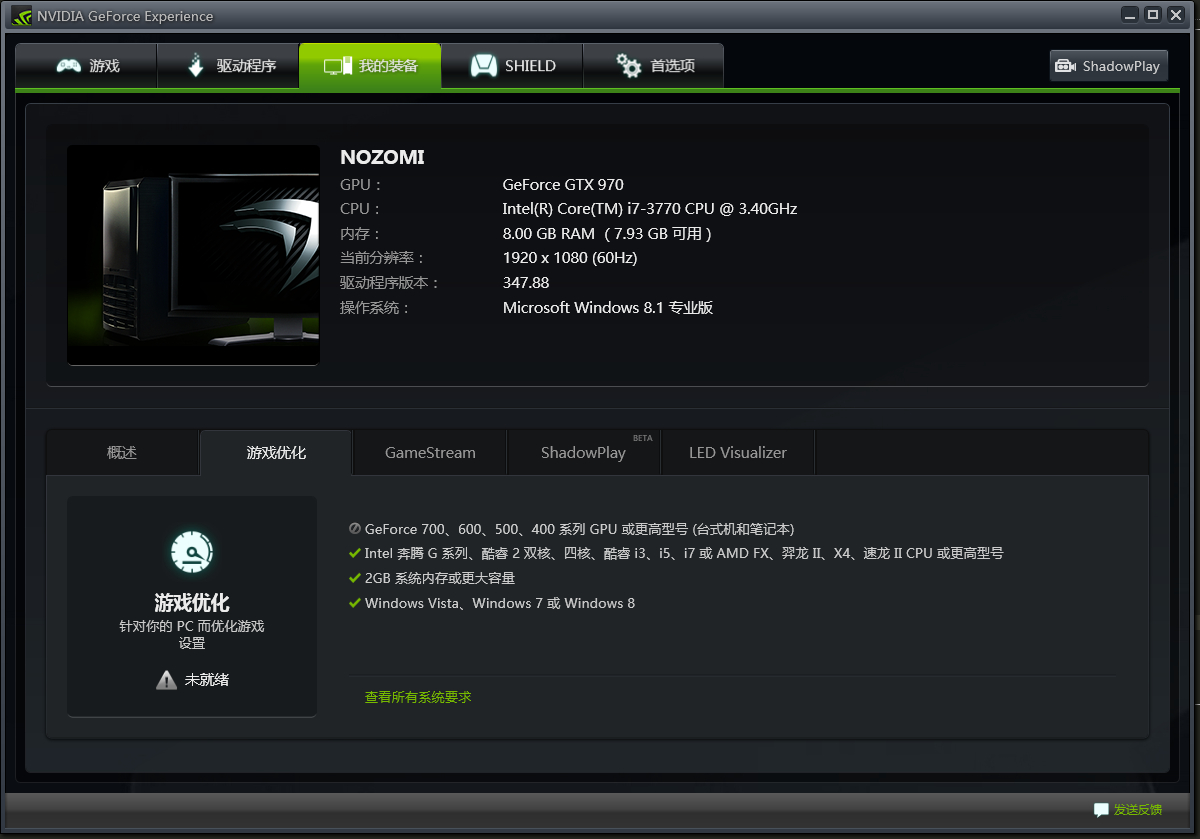Click the driver version 347.88

coord(526,282)
